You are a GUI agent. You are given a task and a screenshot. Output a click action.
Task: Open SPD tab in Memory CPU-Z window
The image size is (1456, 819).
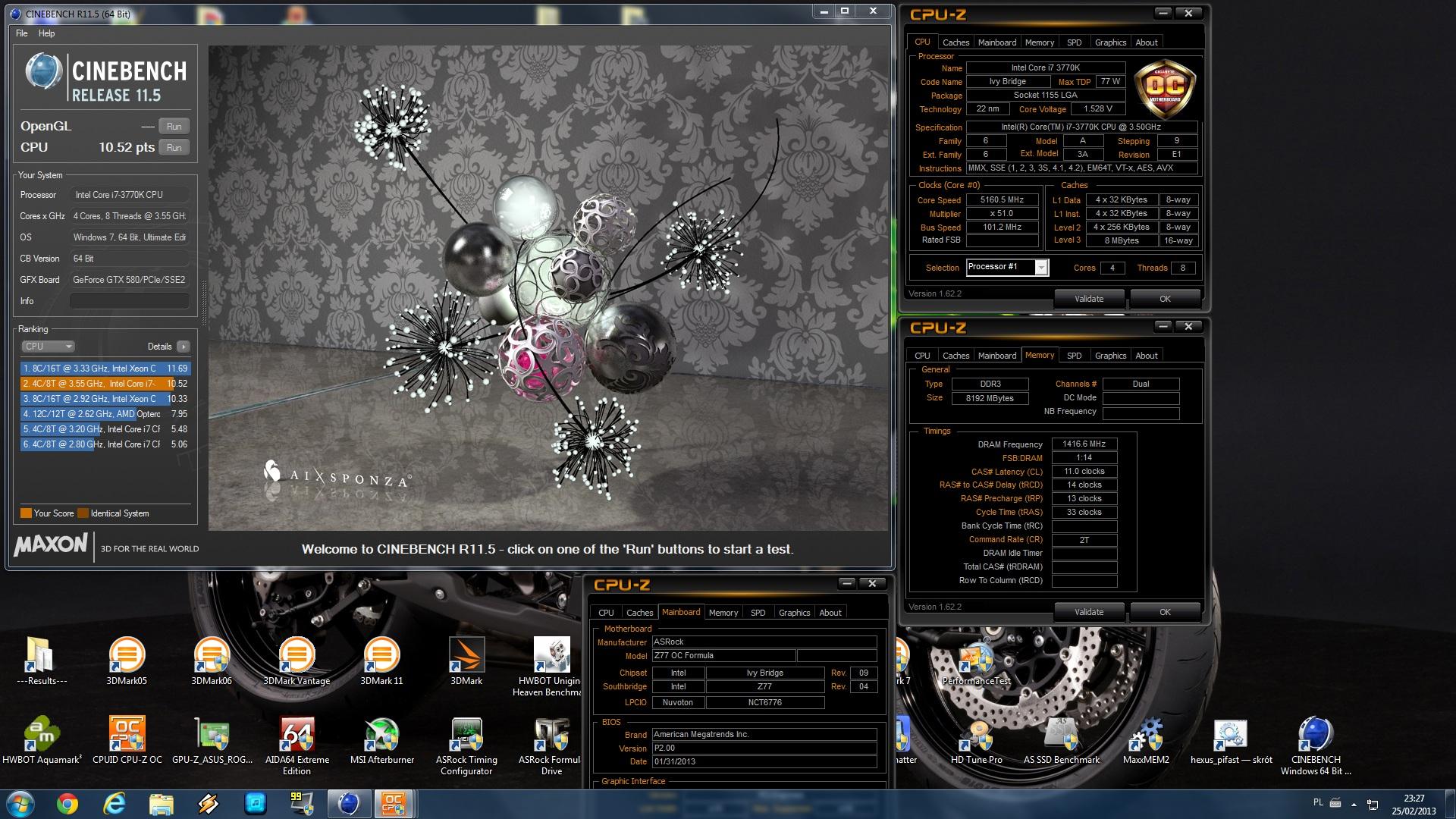[1074, 356]
